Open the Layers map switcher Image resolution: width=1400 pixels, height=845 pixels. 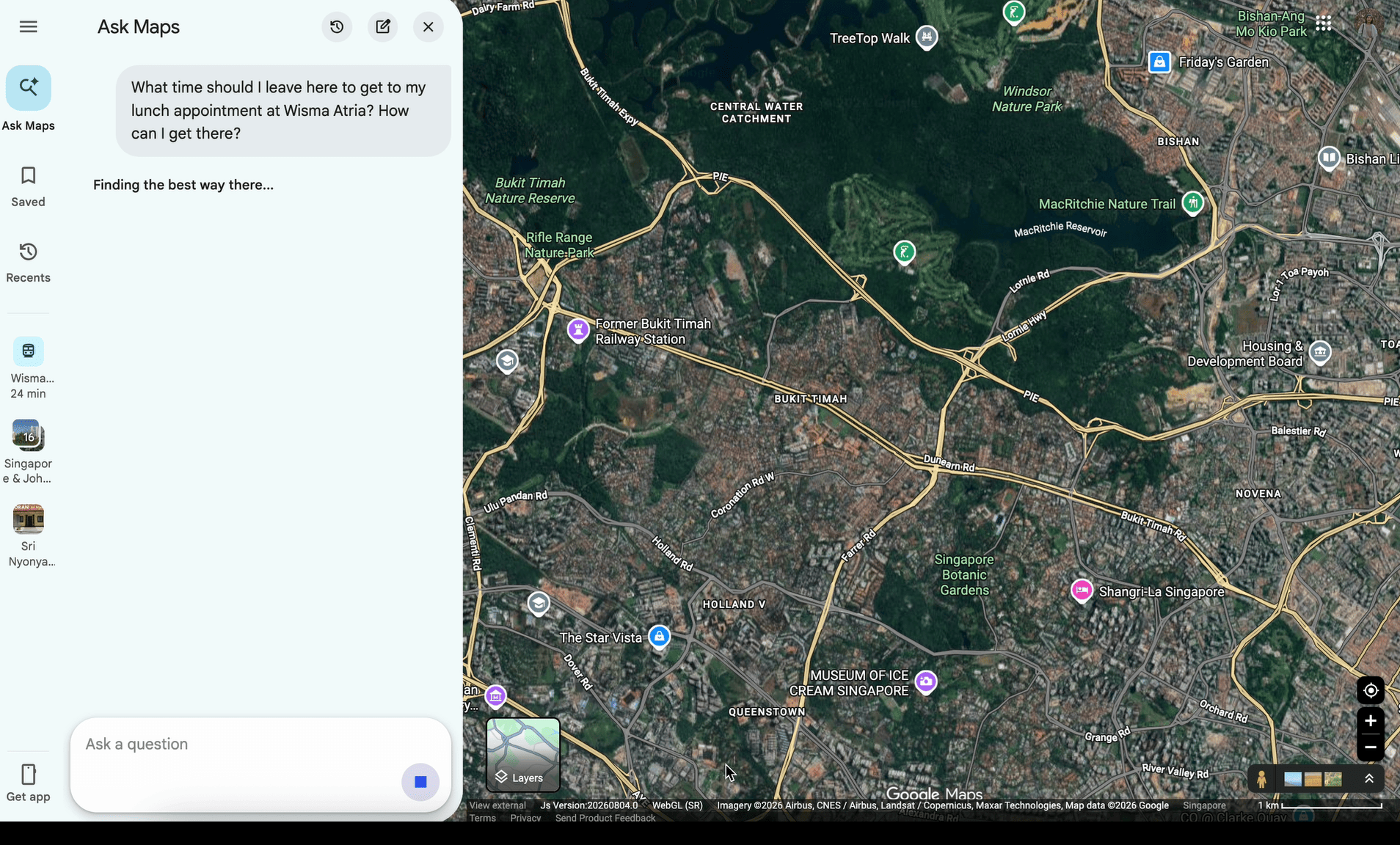[523, 755]
